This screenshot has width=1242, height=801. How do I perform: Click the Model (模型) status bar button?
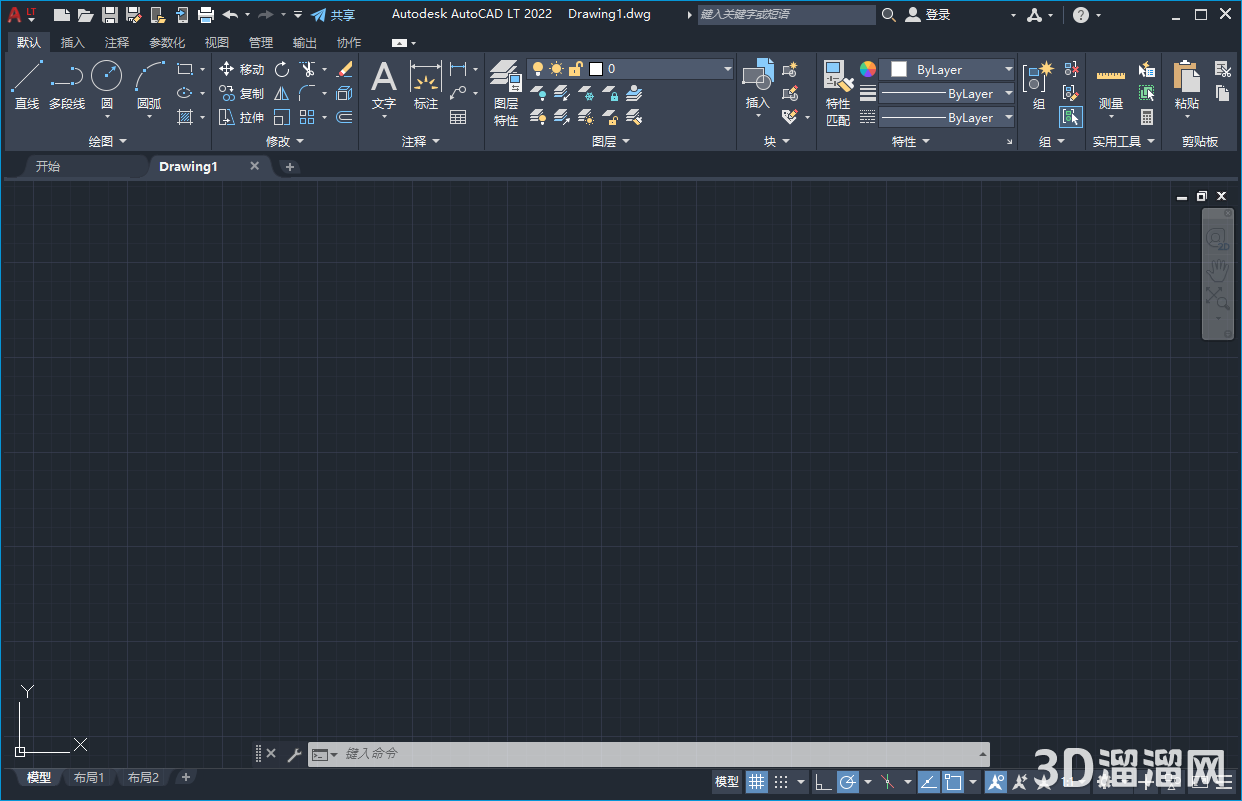[727, 781]
